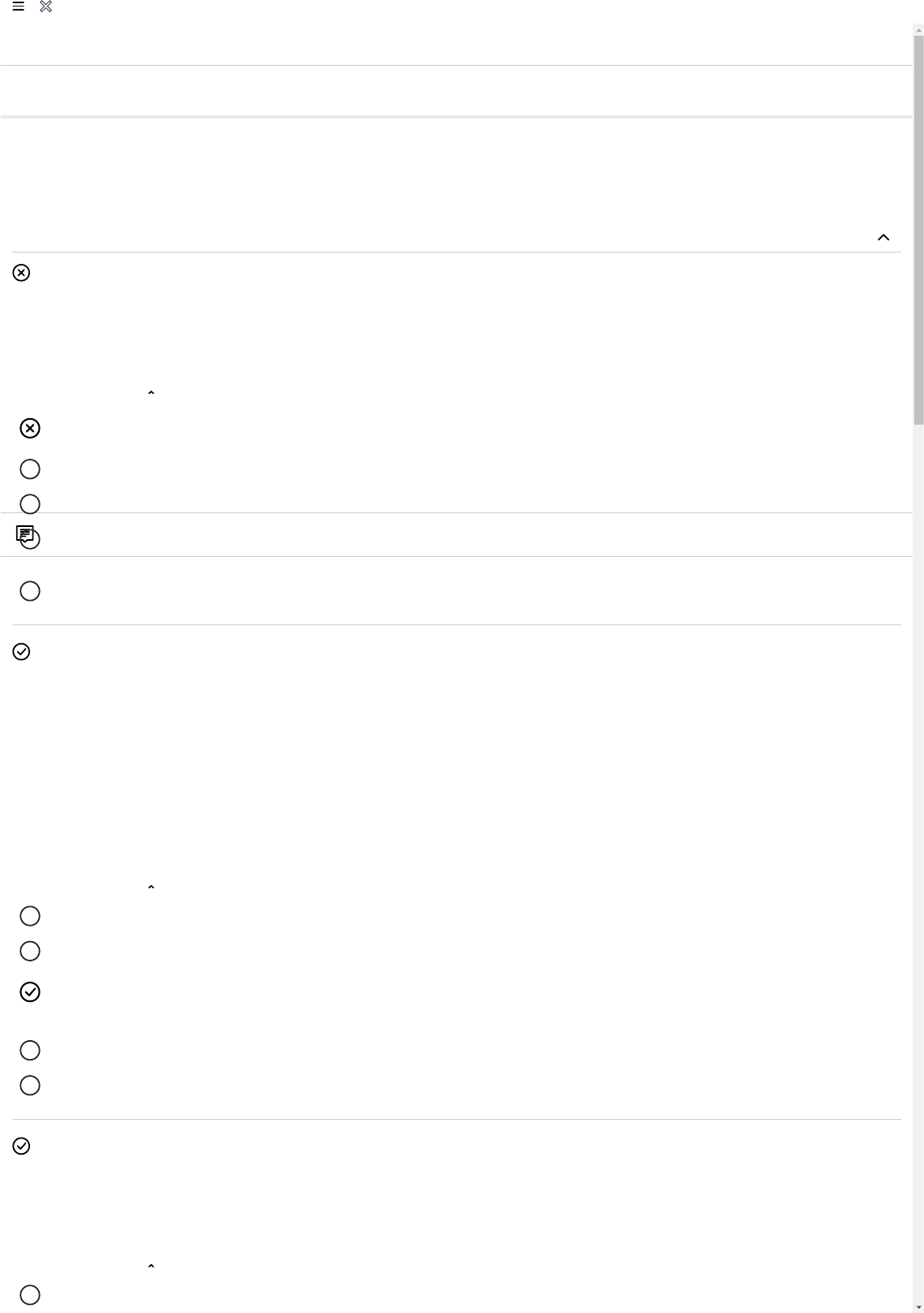The height and width of the screenshot is (1313, 924).
Task: Click the scrollbar up arrow
Action: 919,30
